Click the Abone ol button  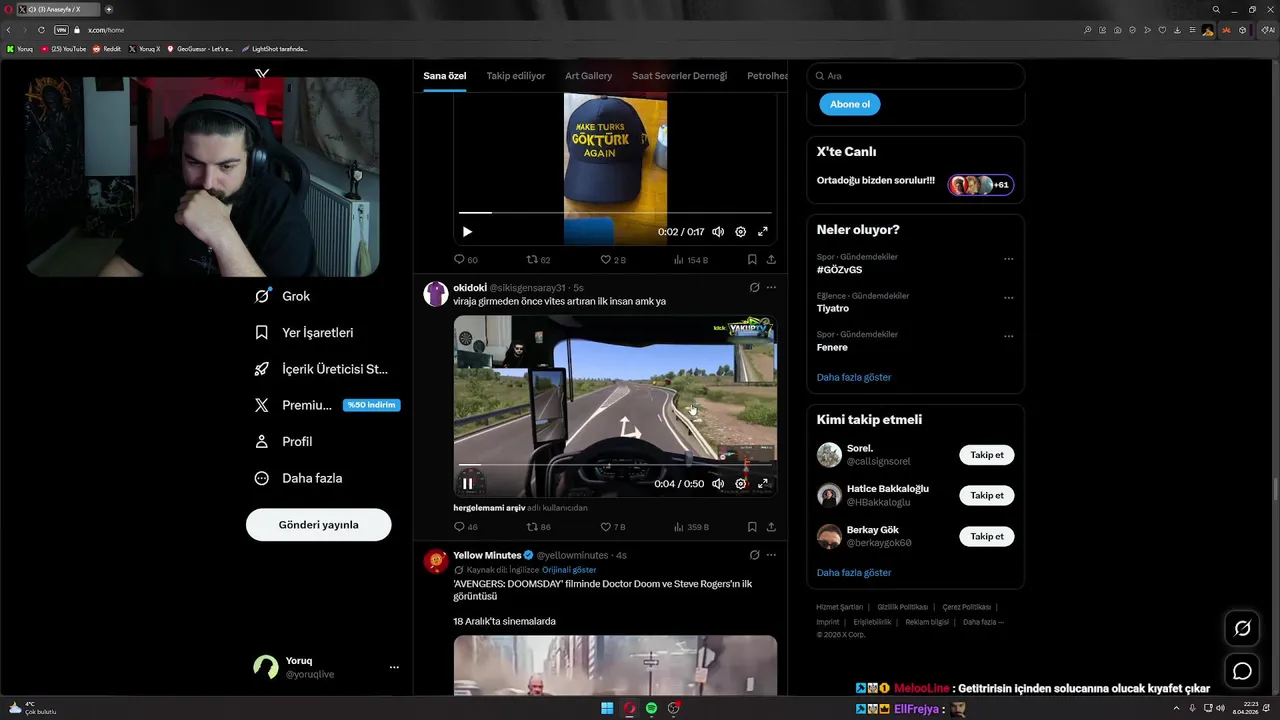point(850,104)
